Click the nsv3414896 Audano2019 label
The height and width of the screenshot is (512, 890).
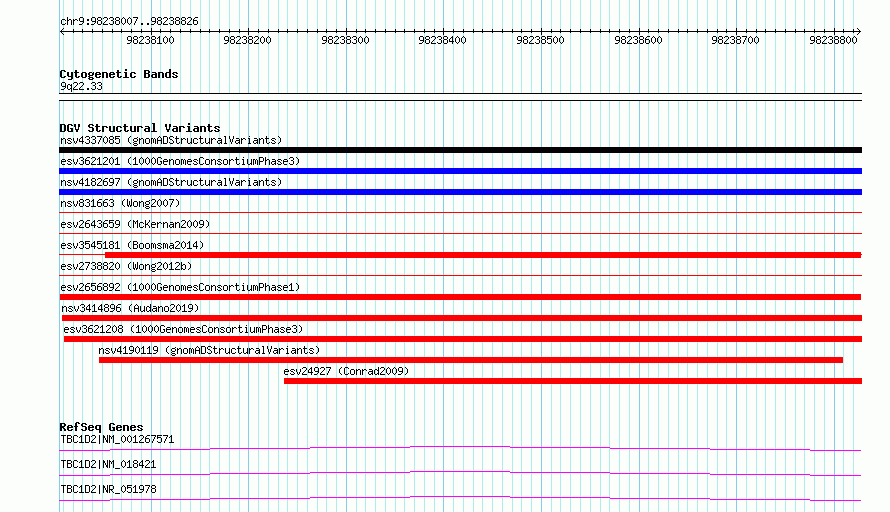130,308
